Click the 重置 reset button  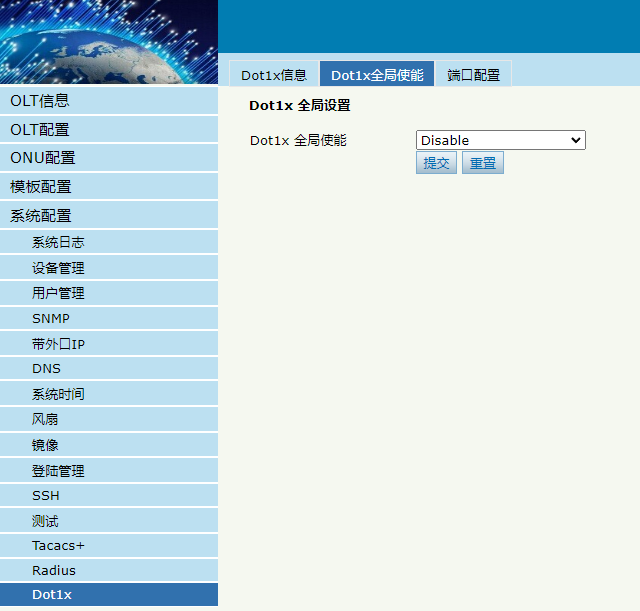click(x=482, y=162)
